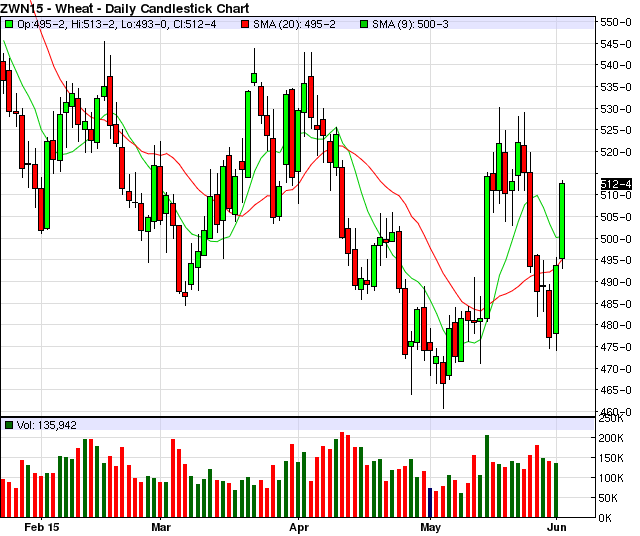640x536 pixels.
Task: Click the 540-0 price axis label
Action: tap(616, 65)
